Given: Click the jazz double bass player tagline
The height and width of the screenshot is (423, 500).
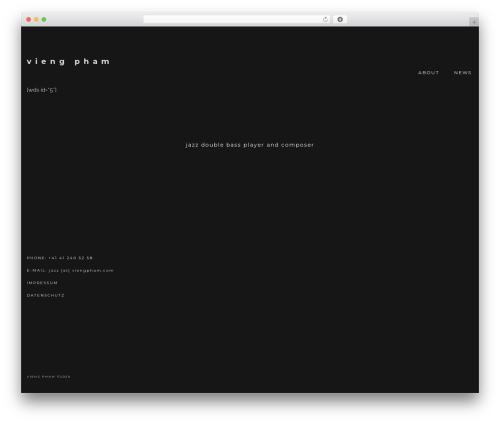Looking at the screenshot, I should pos(250,145).
